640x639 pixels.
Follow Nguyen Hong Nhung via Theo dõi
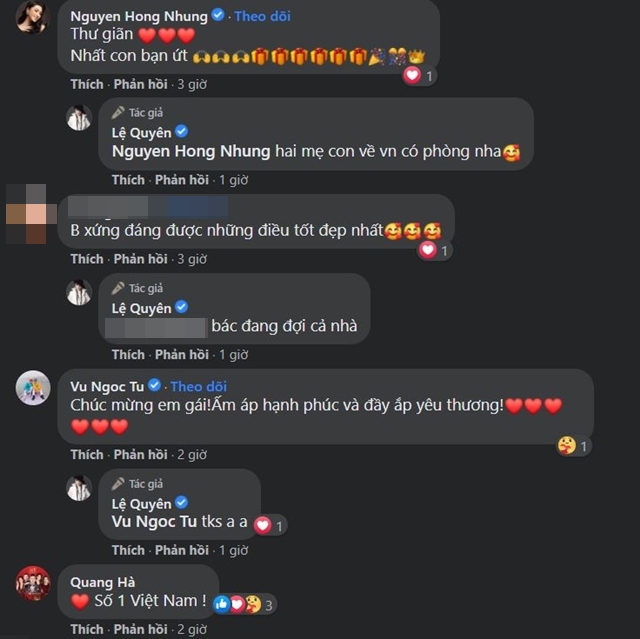[x=262, y=16]
